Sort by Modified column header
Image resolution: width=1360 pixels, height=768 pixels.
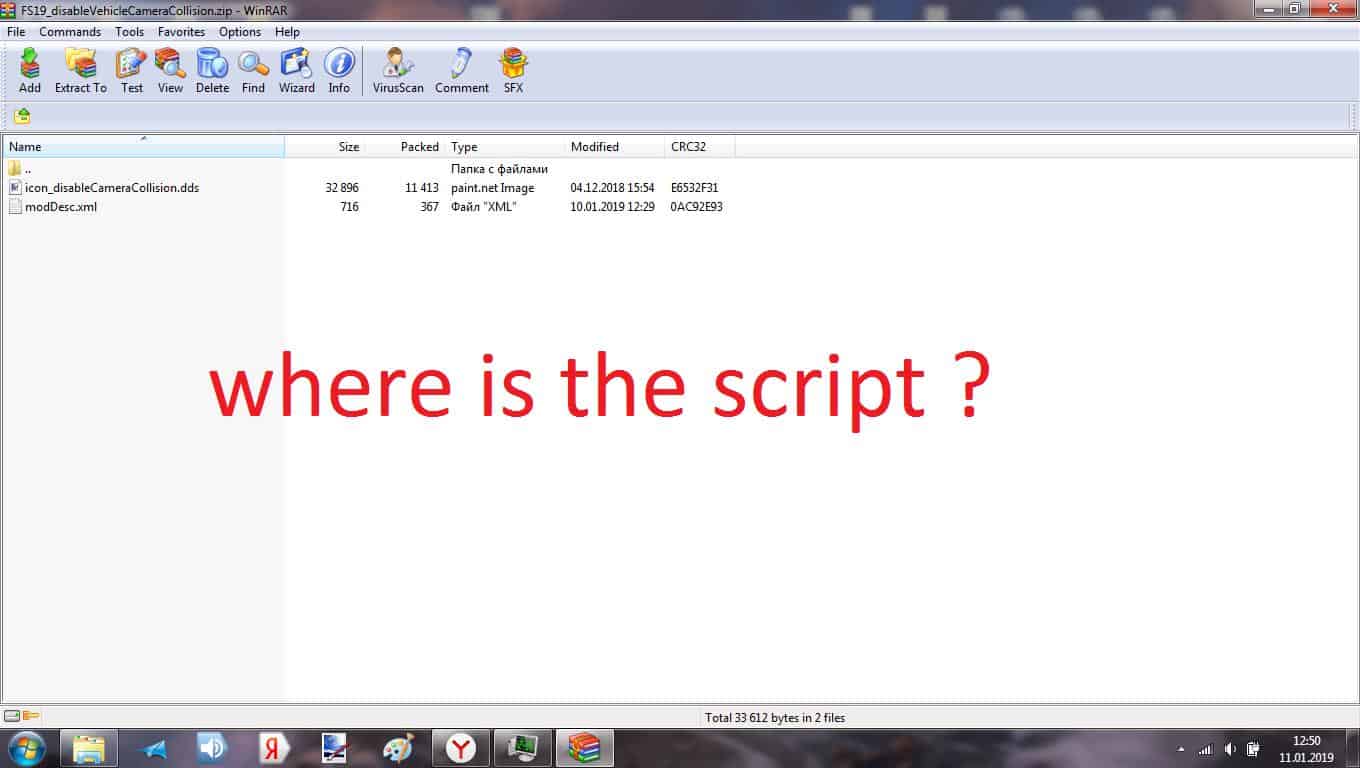click(595, 147)
